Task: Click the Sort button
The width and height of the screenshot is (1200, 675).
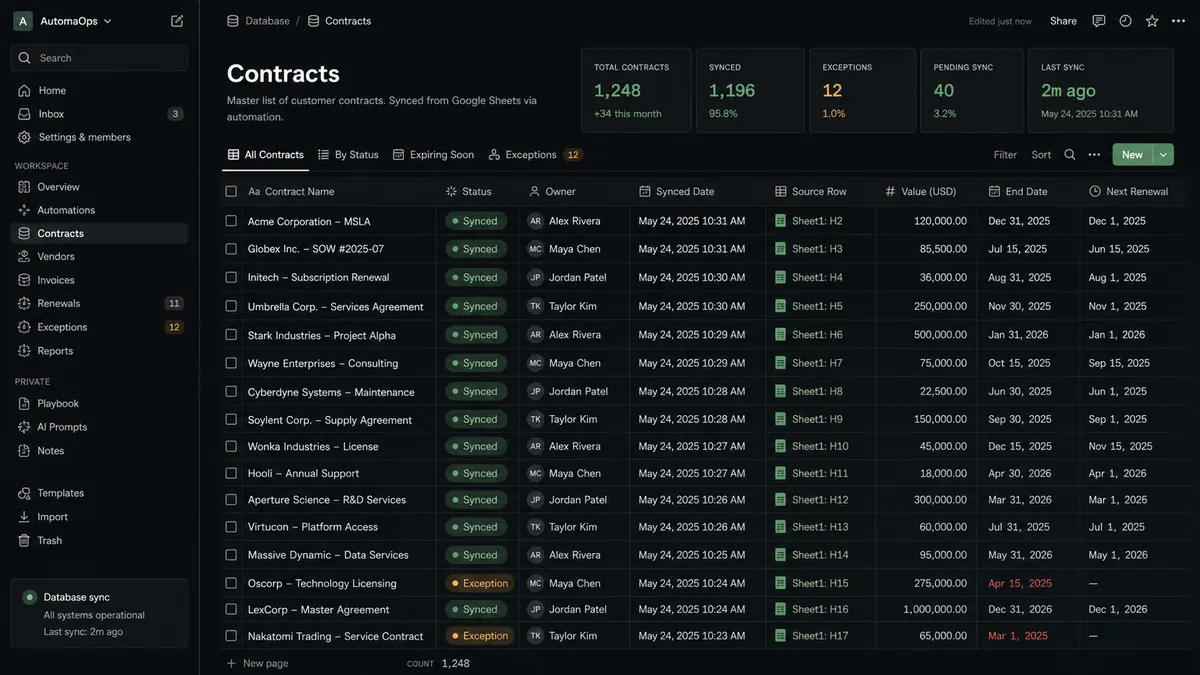Action: coord(1041,155)
